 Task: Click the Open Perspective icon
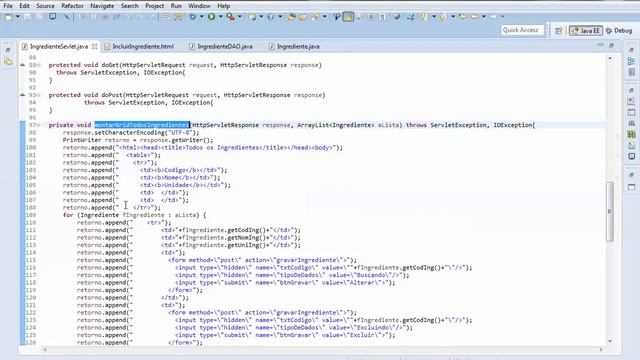pyautogui.click(x=559, y=31)
